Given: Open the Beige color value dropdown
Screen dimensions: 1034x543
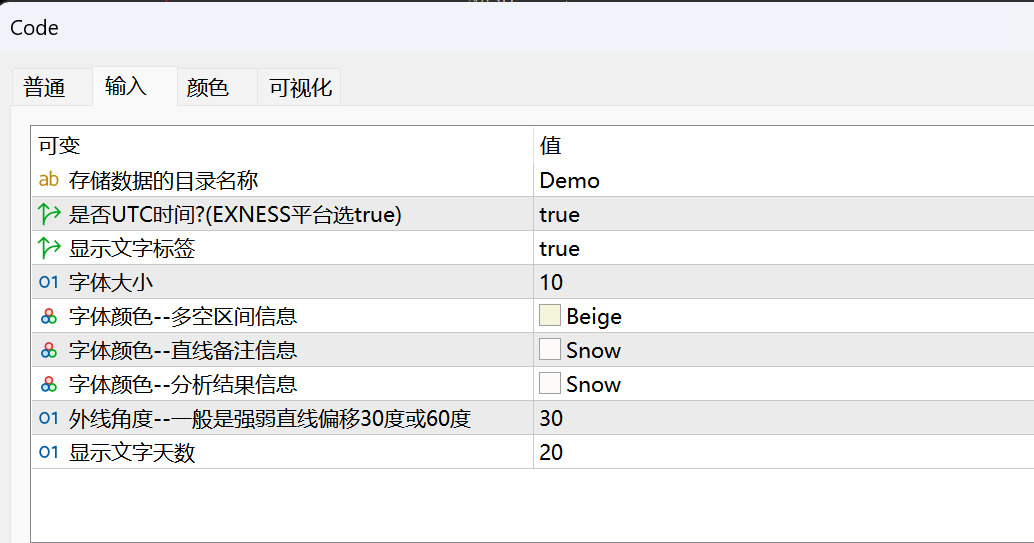Looking at the screenshot, I should tap(783, 316).
